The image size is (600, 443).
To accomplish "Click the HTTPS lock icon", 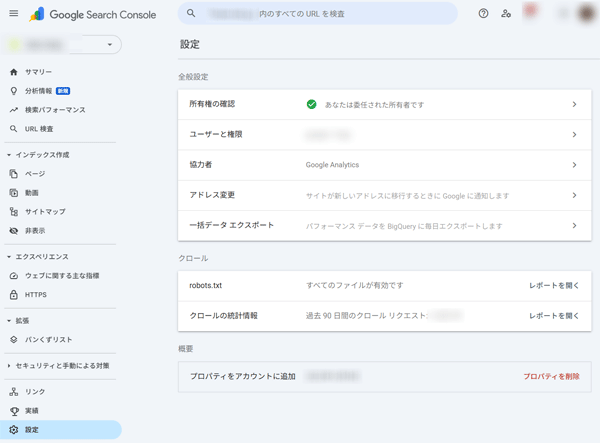I will point(14,295).
